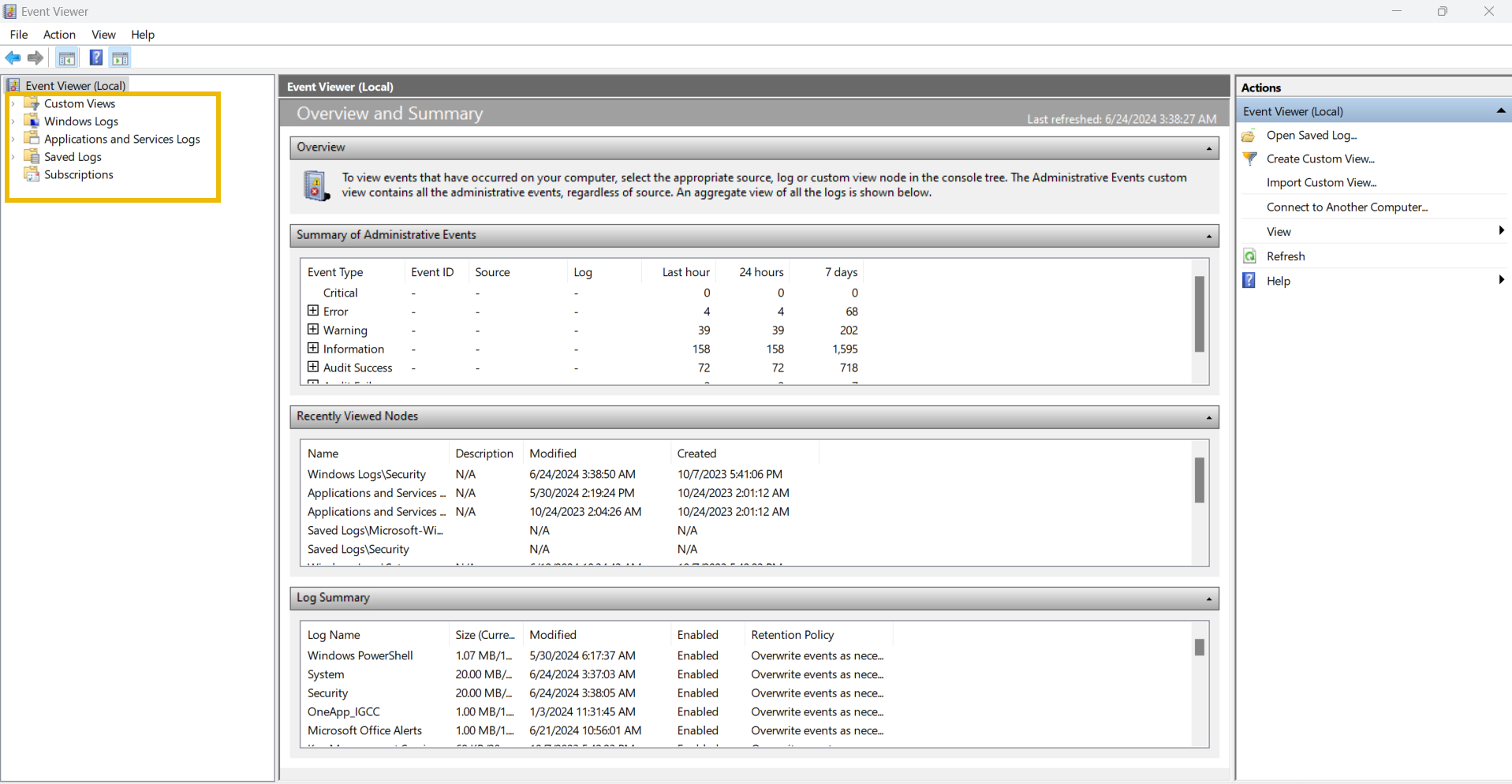This screenshot has height=784, width=1512.
Task: Expand the Error event type row
Action: [313, 311]
